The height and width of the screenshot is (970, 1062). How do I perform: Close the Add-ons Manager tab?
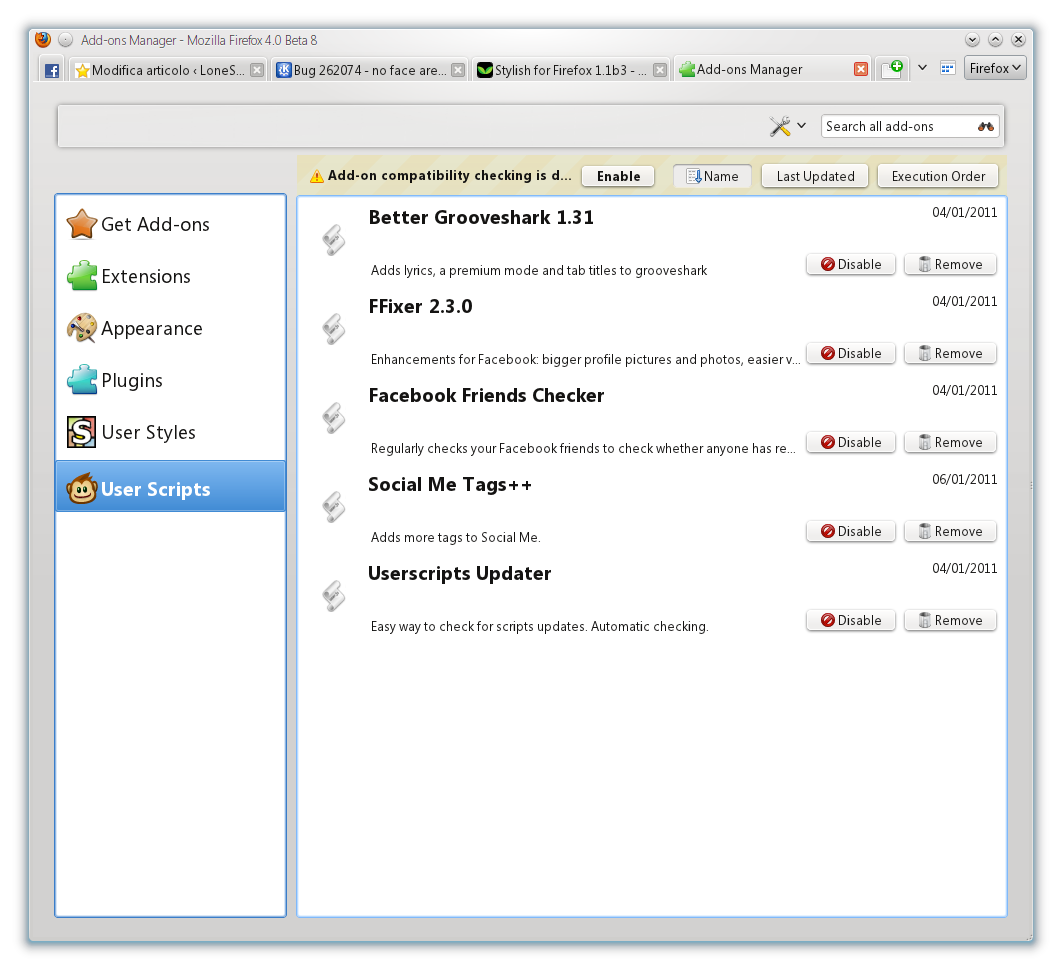click(x=860, y=69)
